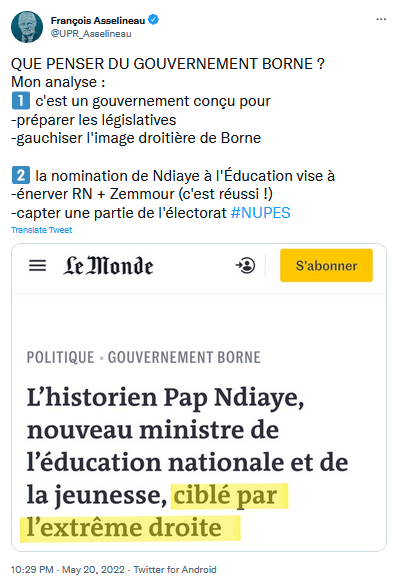Click highlighted text 'l'extrême droite'
Screen dimensions: 397x583
pos(124,528)
